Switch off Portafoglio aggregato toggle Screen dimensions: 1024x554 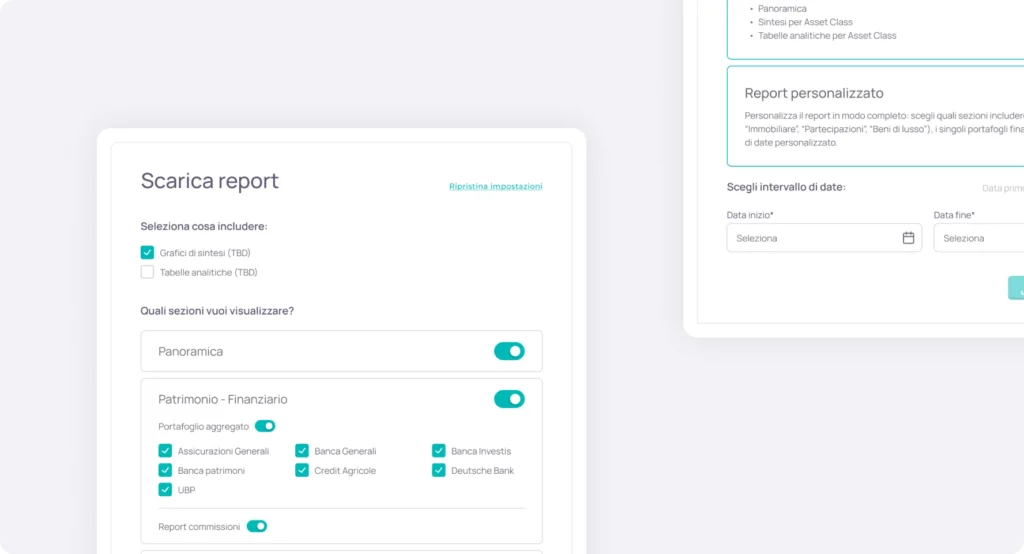[x=265, y=426]
